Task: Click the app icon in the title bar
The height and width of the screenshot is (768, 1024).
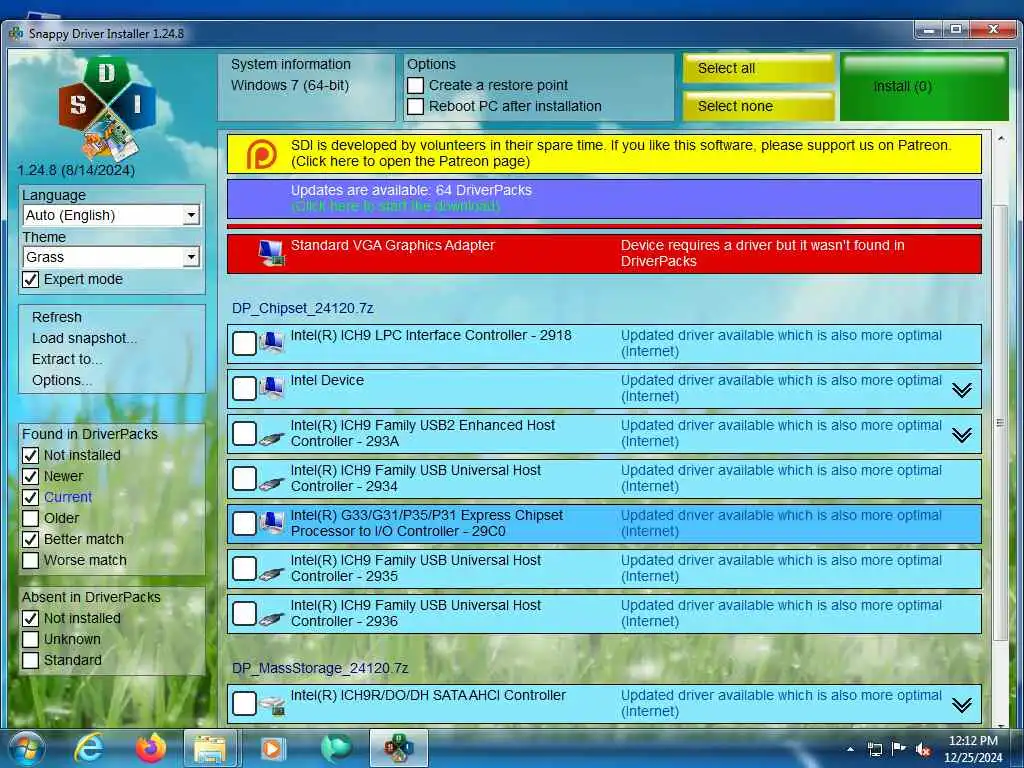Action: click(16, 33)
